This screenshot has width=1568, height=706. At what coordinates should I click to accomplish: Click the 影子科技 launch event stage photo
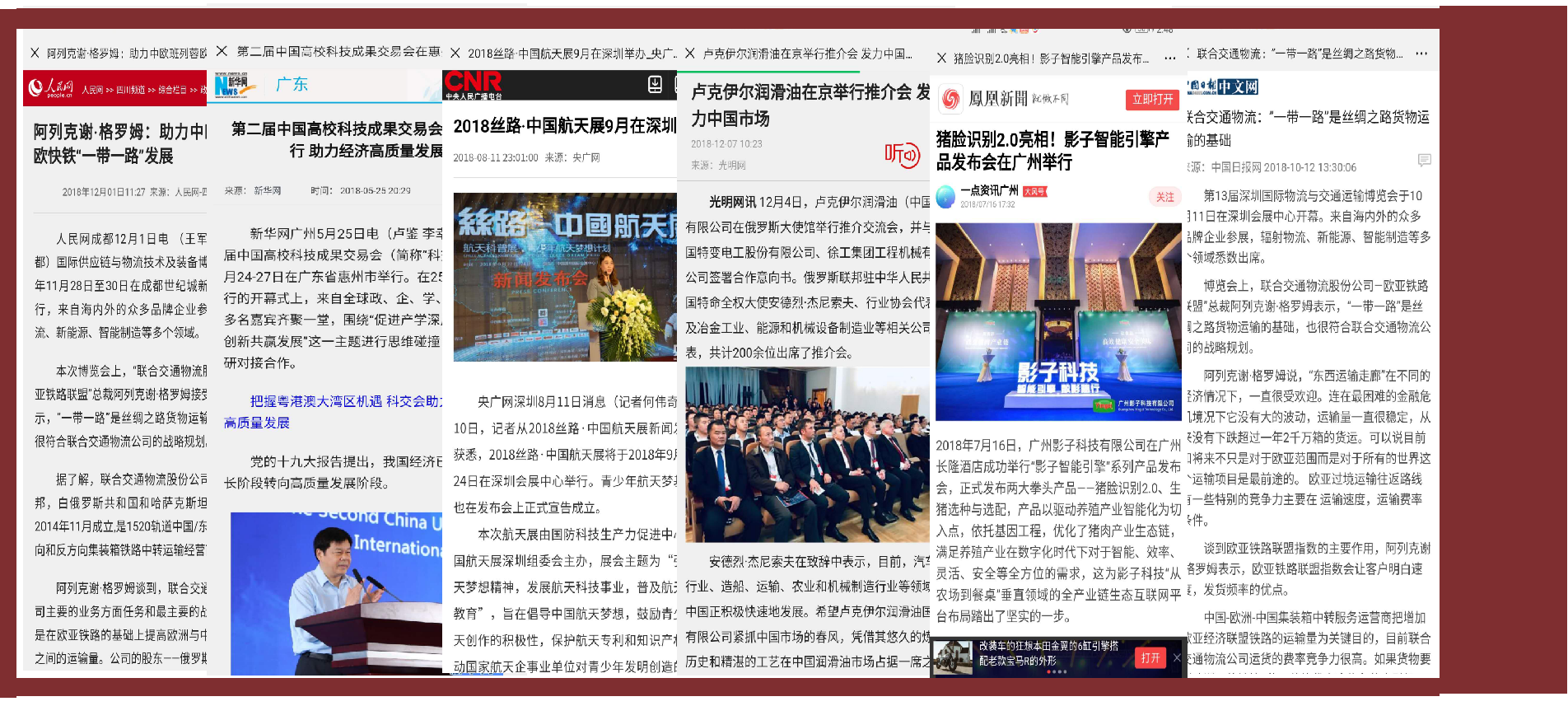[x=1058, y=322]
